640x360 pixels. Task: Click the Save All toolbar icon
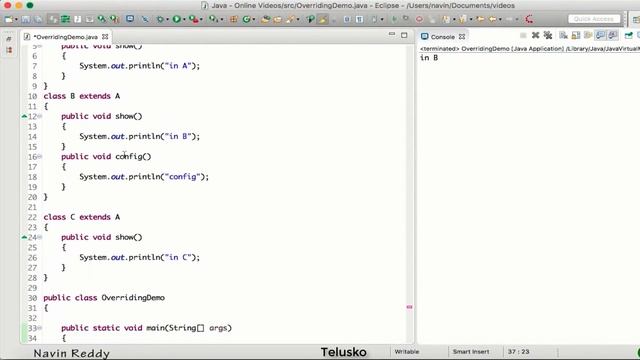point(38,19)
